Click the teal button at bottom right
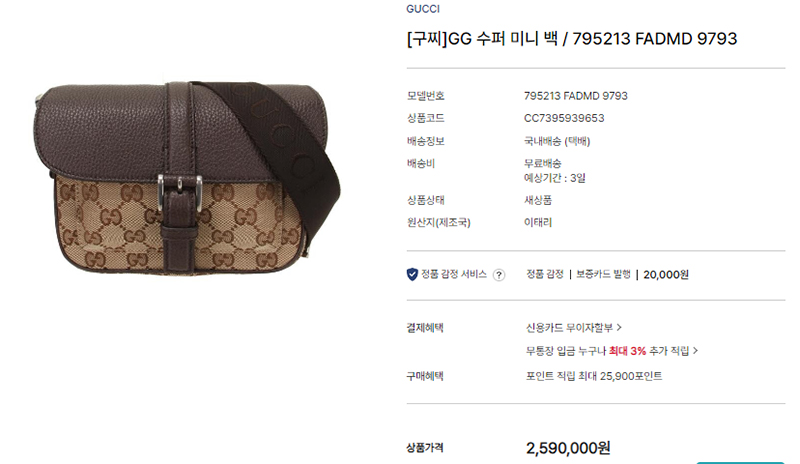The height and width of the screenshot is (464, 800). [x=740, y=462]
